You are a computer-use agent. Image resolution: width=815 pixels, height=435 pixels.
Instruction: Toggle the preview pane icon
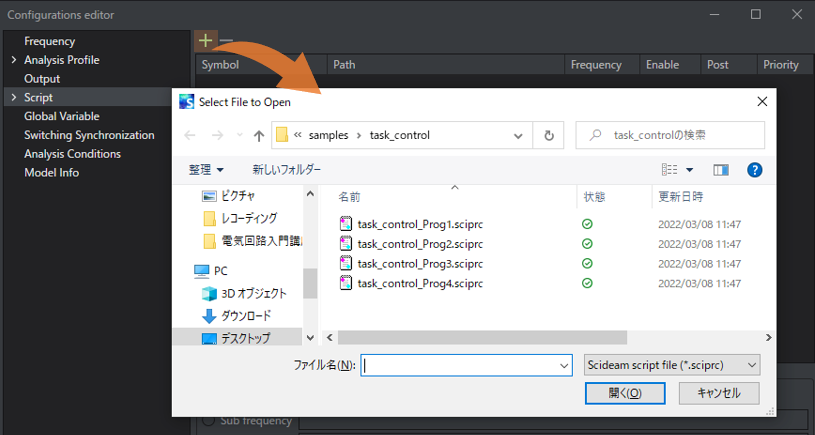tap(721, 170)
